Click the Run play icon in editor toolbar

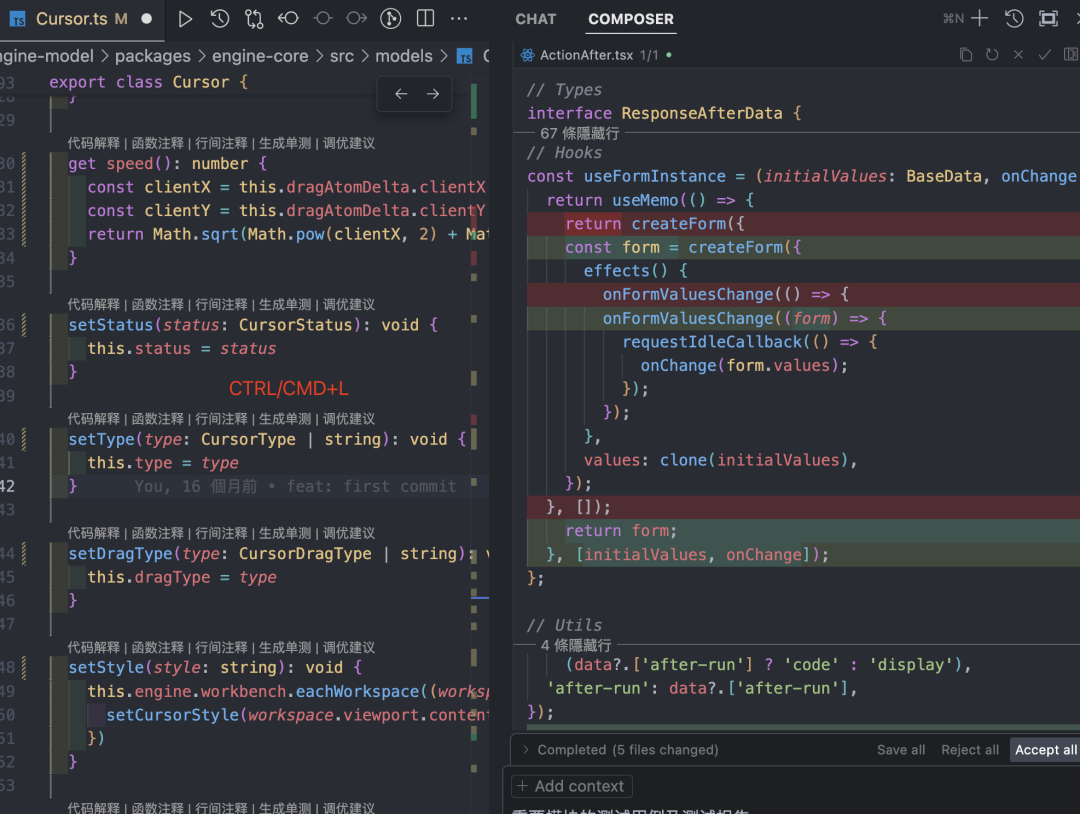point(185,18)
